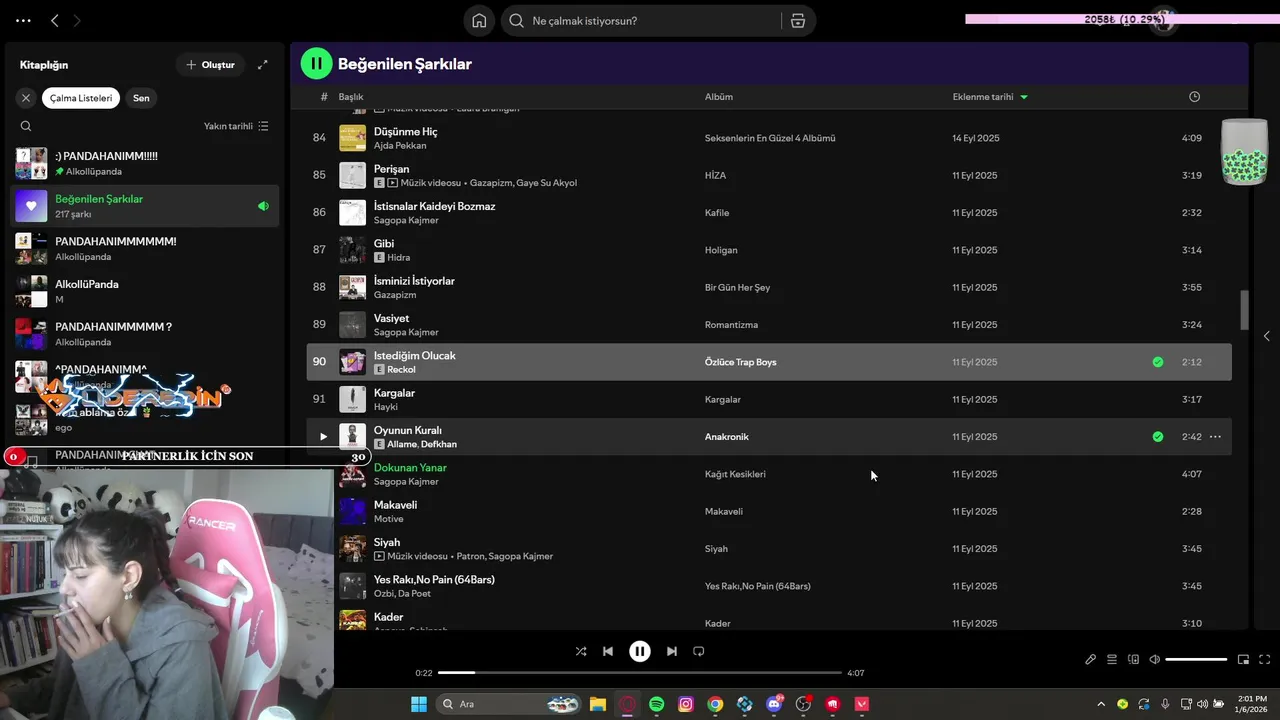Click the main song list scrollbar
Viewport: 1280px width, 720px height.
pos(1245,310)
